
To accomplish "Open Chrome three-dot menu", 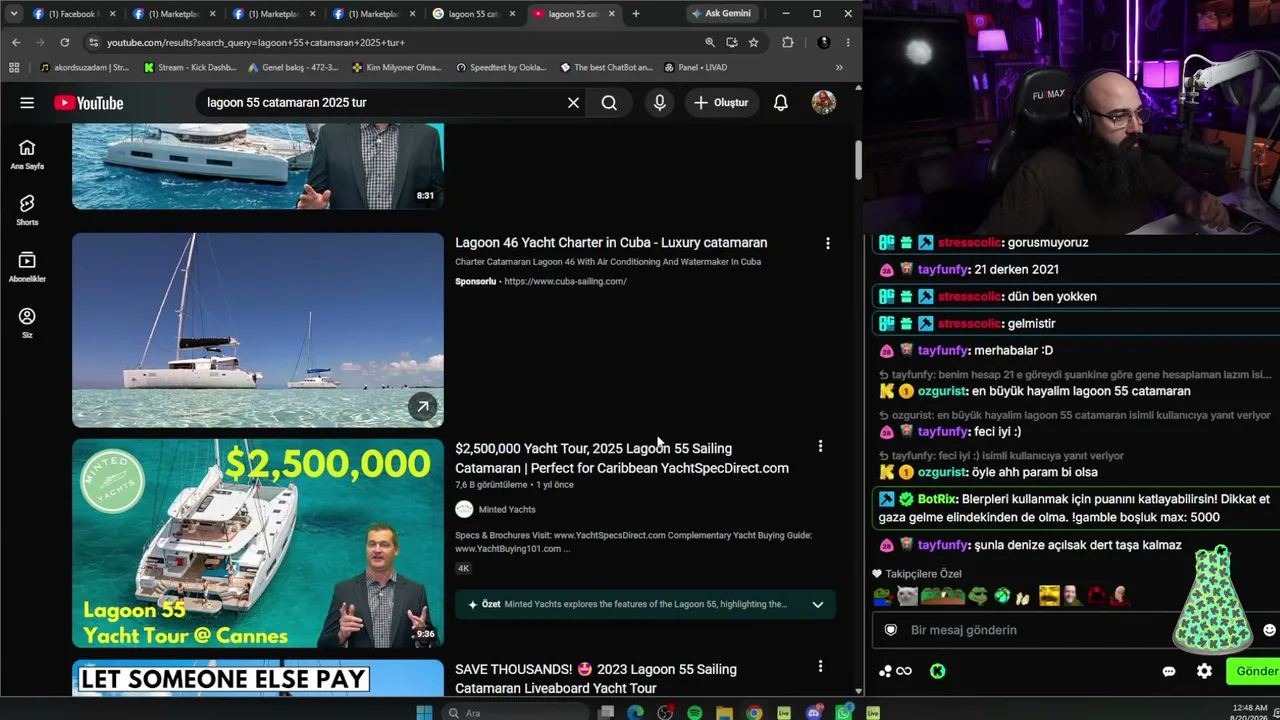I will point(848,42).
